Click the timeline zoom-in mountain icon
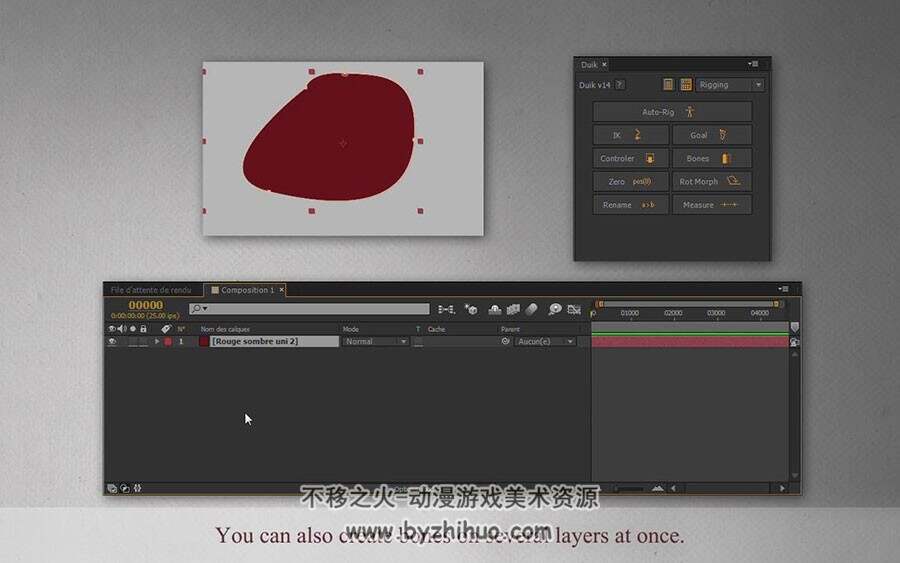The image size is (900, 563). pos(658,488)
